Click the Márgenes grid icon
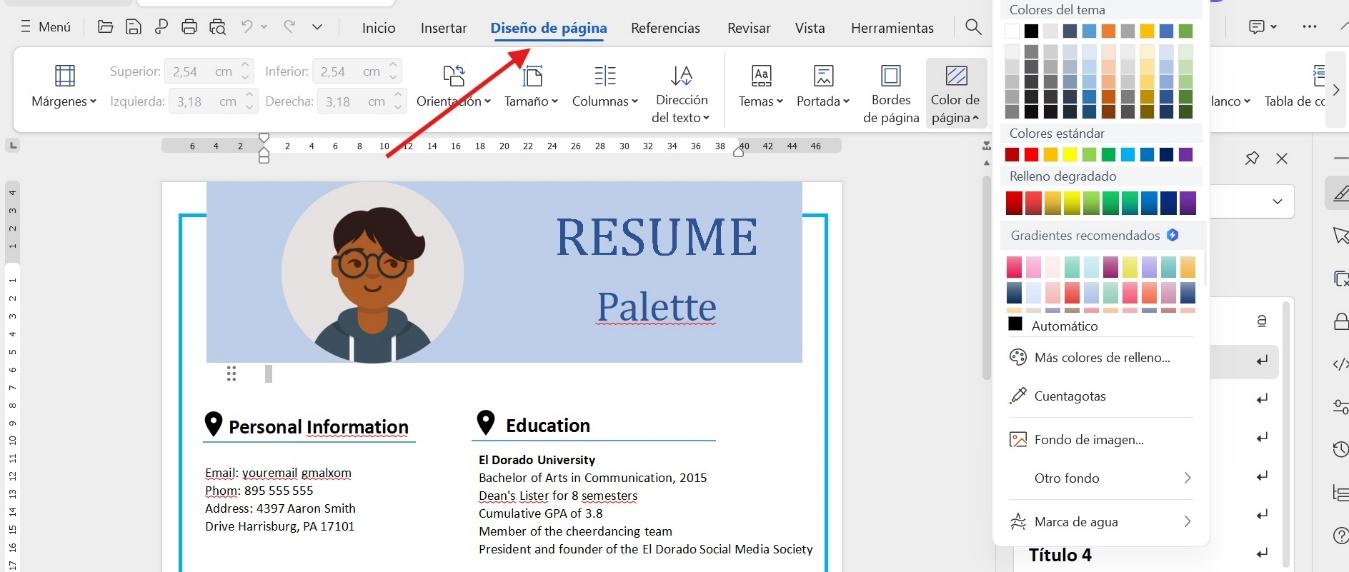Image resolution: width=1349 pixels, height=572 pixels. (x=65, y=76)
